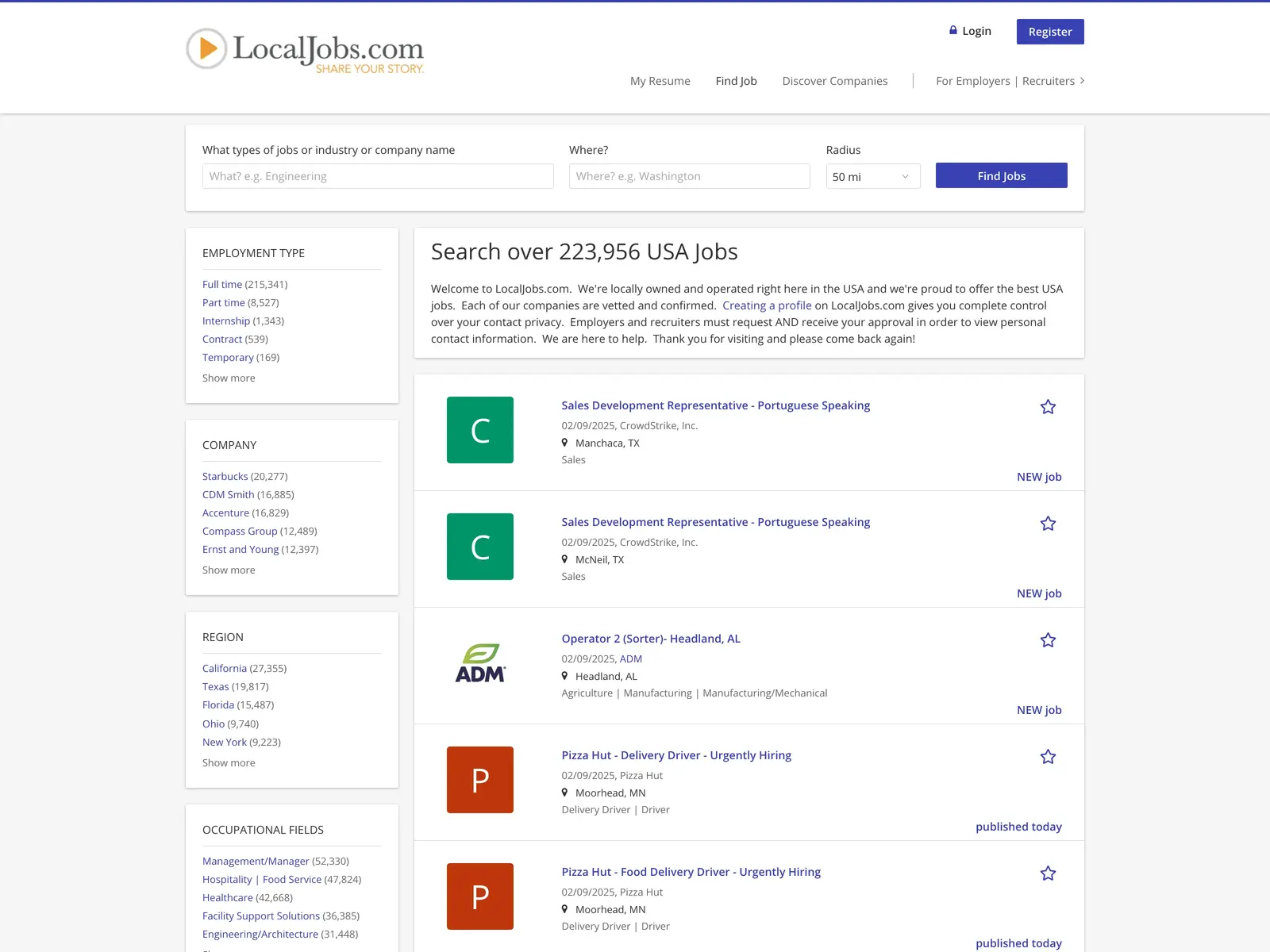The height and width of the screenshot is (952, 1270).
Task: Click the Register button
Action: pyautogui.click(x=1050, y=32)
